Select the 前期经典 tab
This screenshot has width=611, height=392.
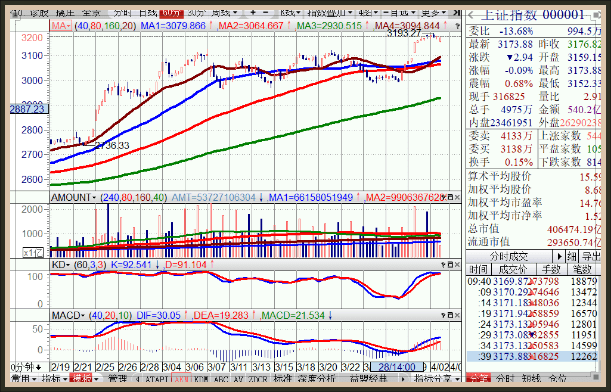click(368, 378)
